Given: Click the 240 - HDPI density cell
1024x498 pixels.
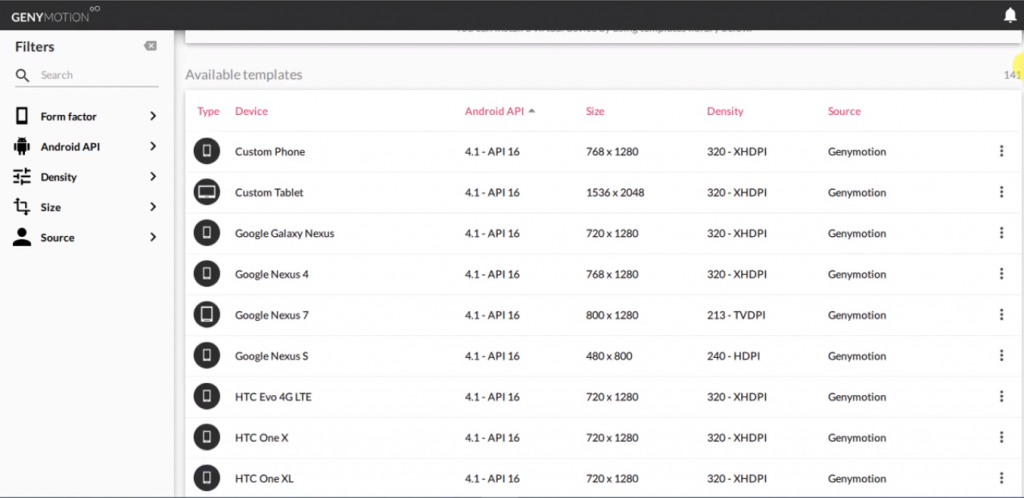Looking at the screenshot, I should pos(733,356).
